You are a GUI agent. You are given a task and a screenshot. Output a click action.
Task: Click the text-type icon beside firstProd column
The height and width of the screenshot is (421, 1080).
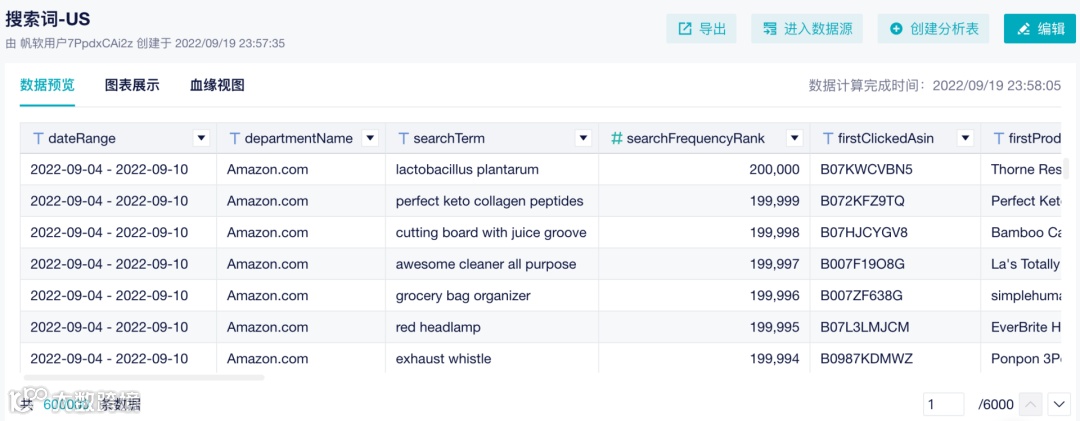coord(998,138)
